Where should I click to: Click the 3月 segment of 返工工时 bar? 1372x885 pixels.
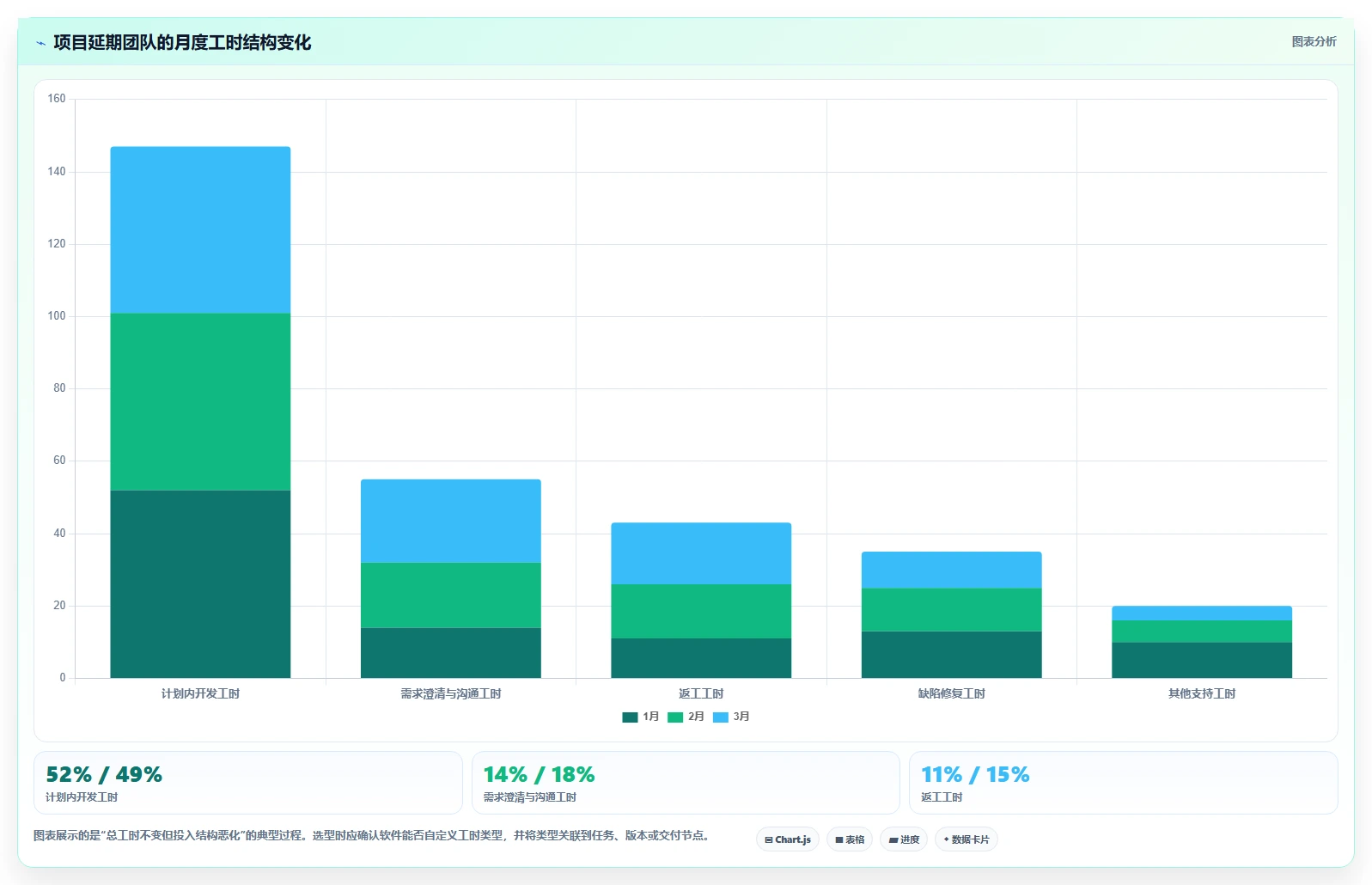(701, 553)
